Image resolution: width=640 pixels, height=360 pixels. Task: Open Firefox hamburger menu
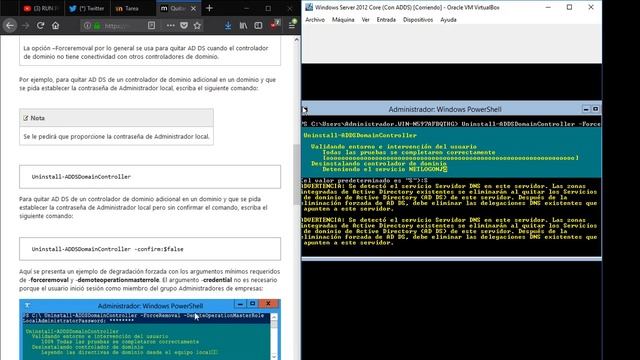point(292,25)
